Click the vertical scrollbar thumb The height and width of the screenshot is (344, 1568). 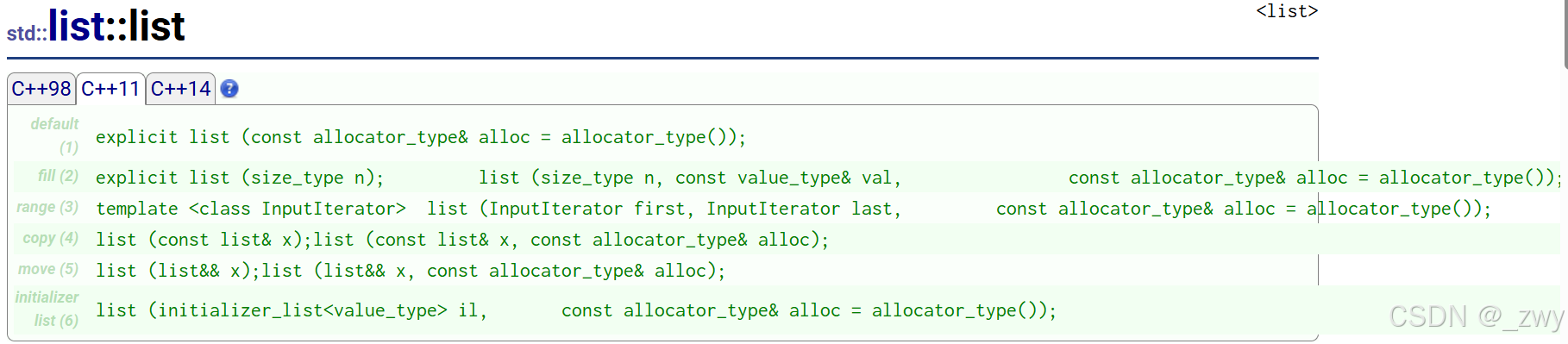(x=1565, y=34)
